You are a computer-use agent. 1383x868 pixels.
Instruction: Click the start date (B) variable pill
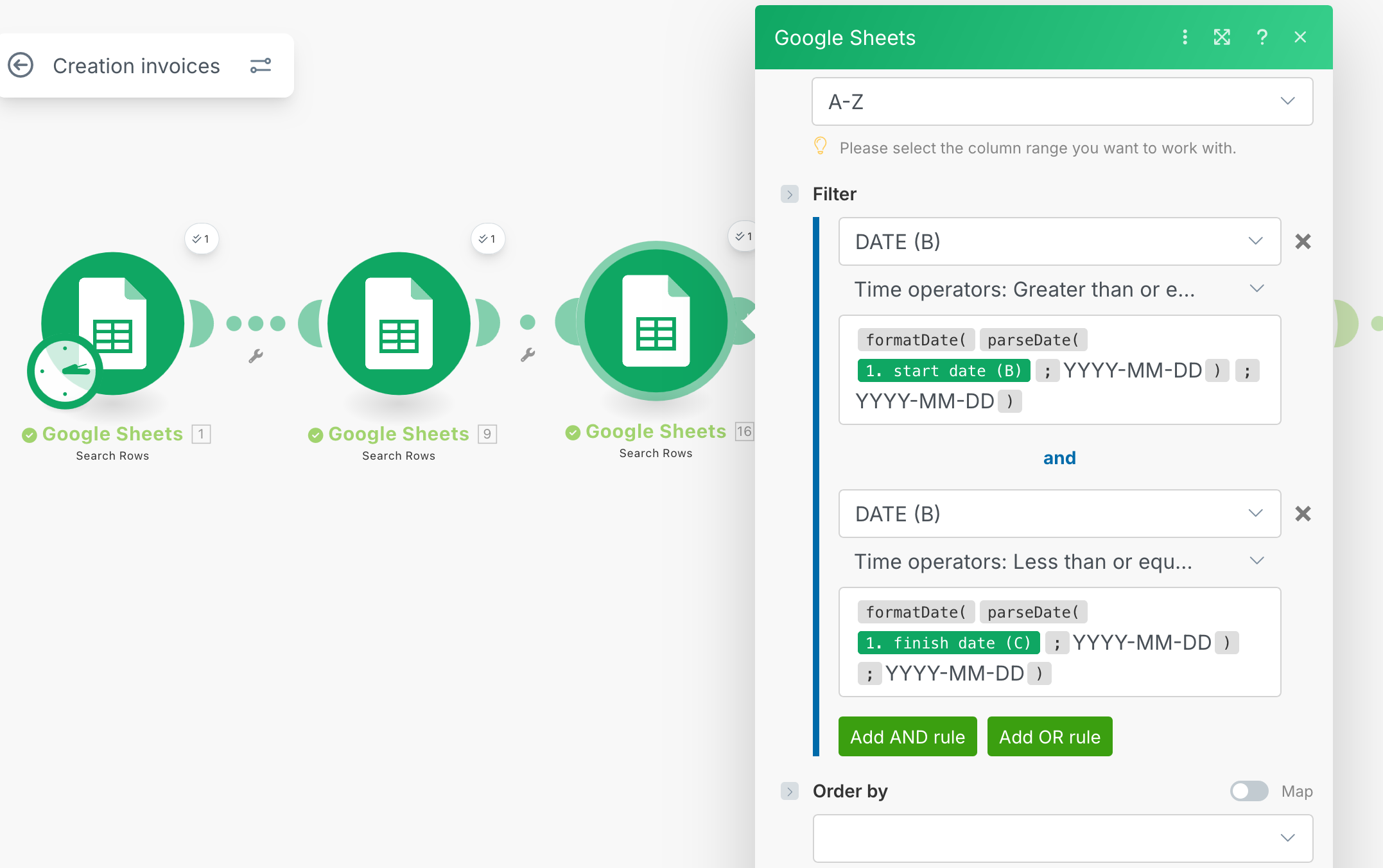pyautogui.click(x=943, y=371)
